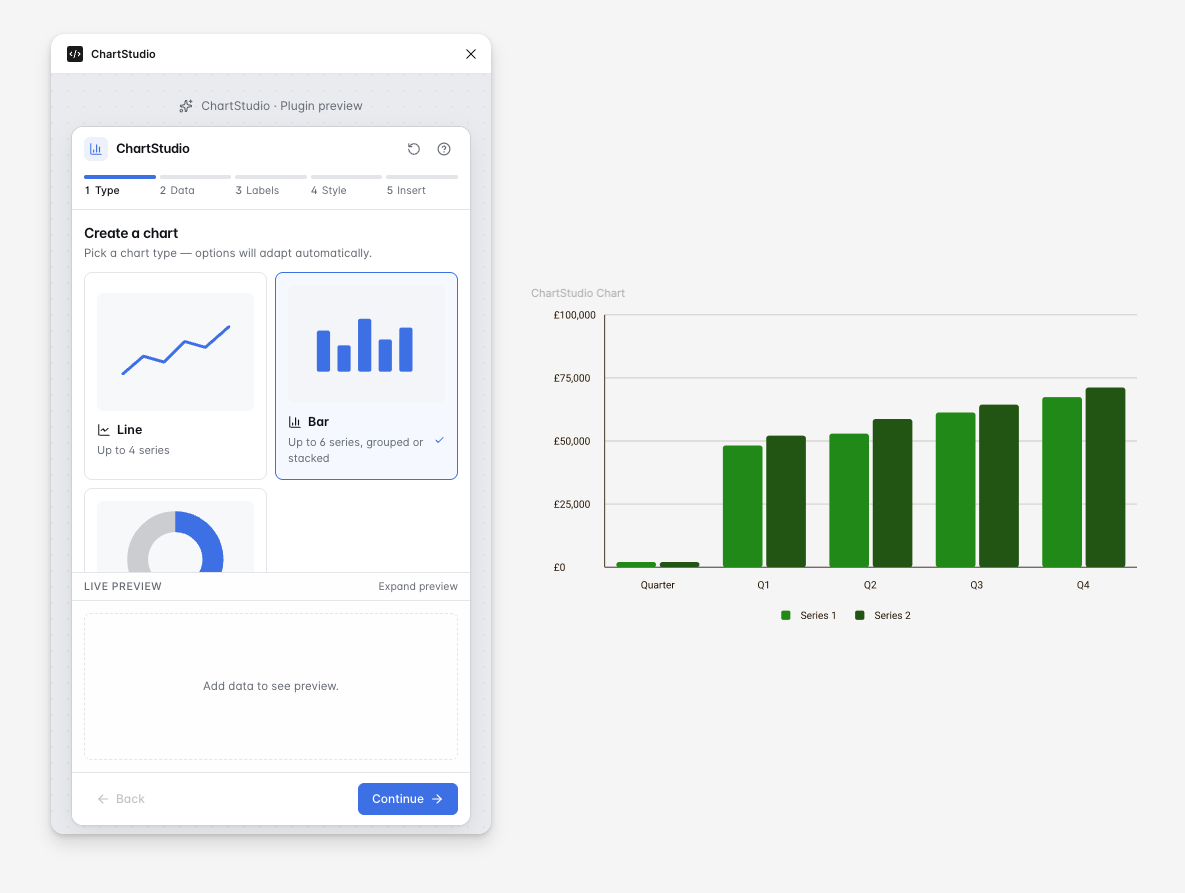Click the Q3 Series 1 light green bar

tap(955, 490)
